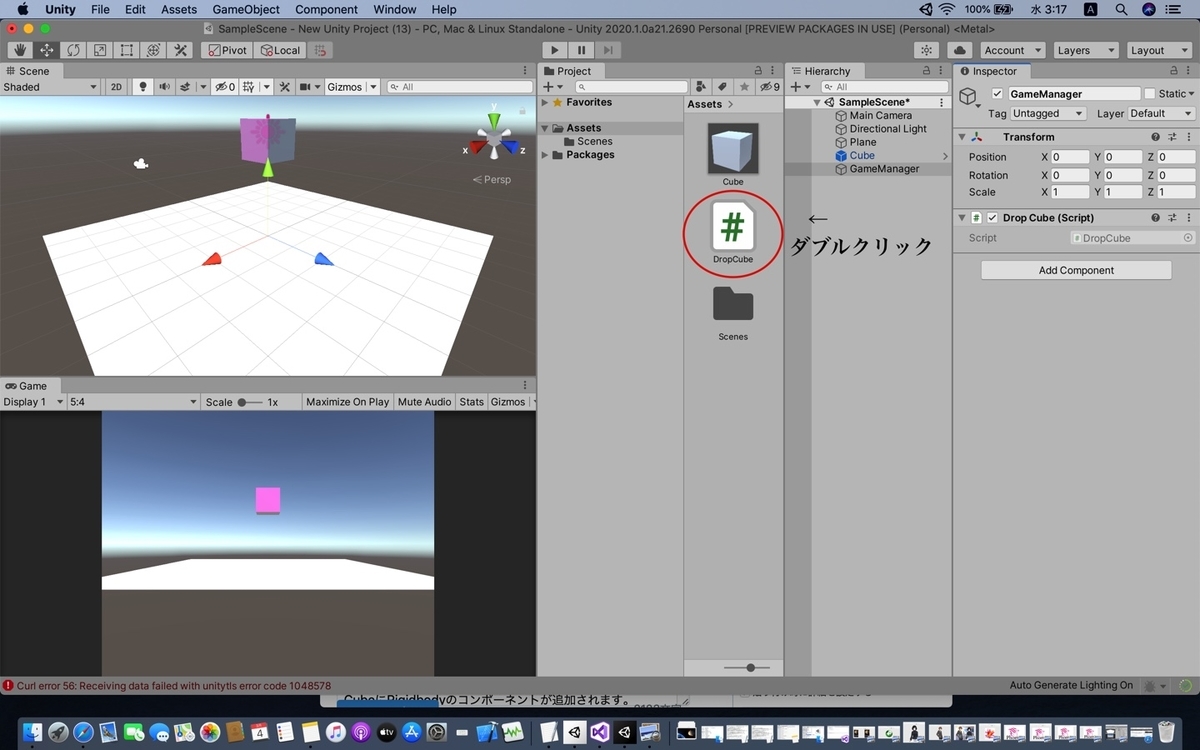Click the Pause button
1200x750 pixels.
pyautogui.click(x=581, y=50)
